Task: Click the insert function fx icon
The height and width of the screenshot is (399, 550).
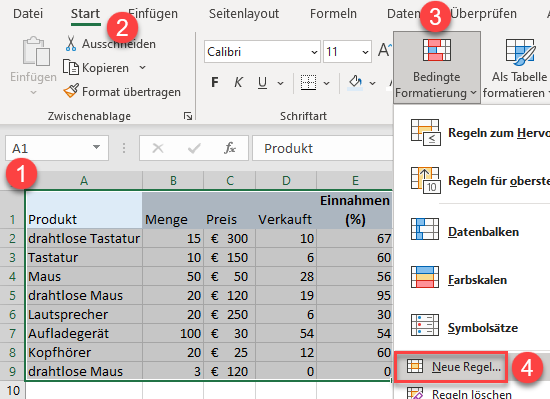Action: 230,148
